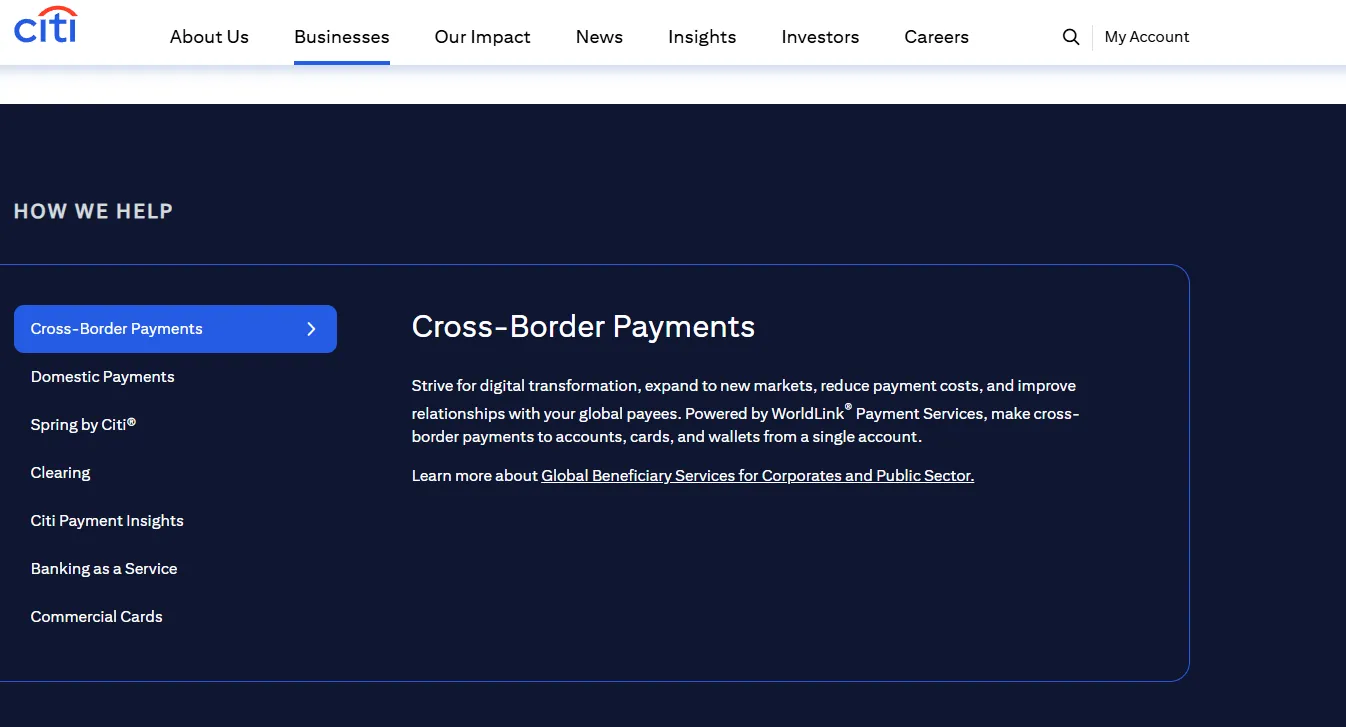Click the HOW WE HELP heading
The image size is (1346, 727).
93,211
